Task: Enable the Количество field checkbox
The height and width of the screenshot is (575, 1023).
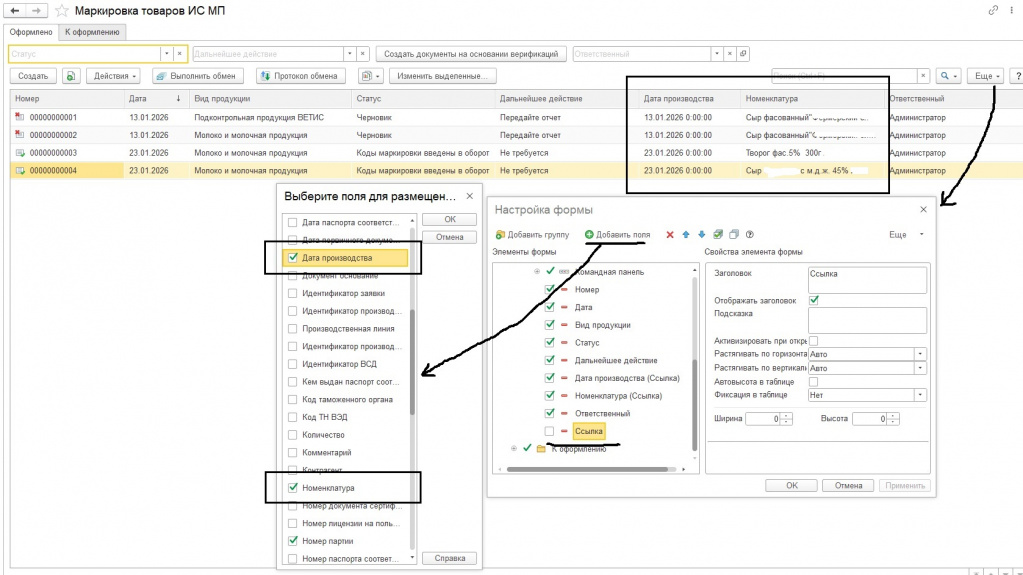Action: click(x=292, y=435)
